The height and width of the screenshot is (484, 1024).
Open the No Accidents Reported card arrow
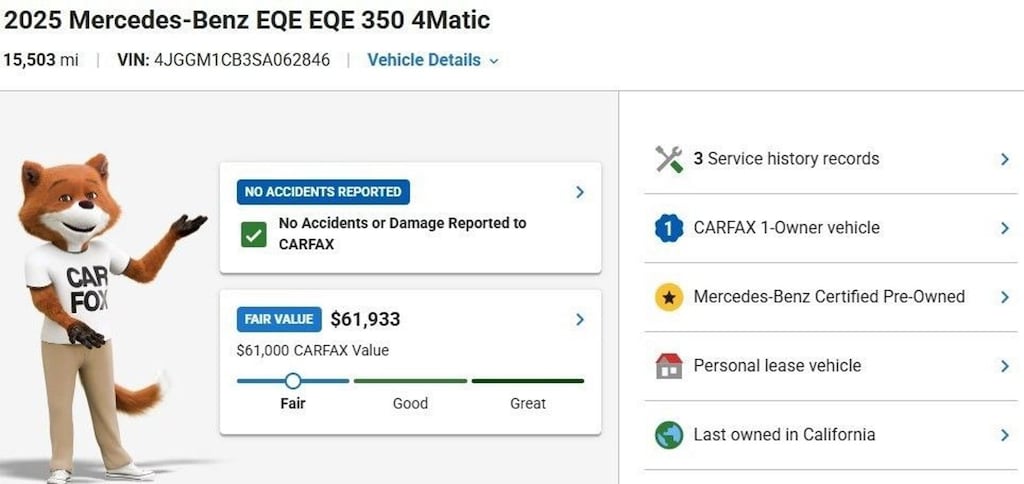(580, 192)
